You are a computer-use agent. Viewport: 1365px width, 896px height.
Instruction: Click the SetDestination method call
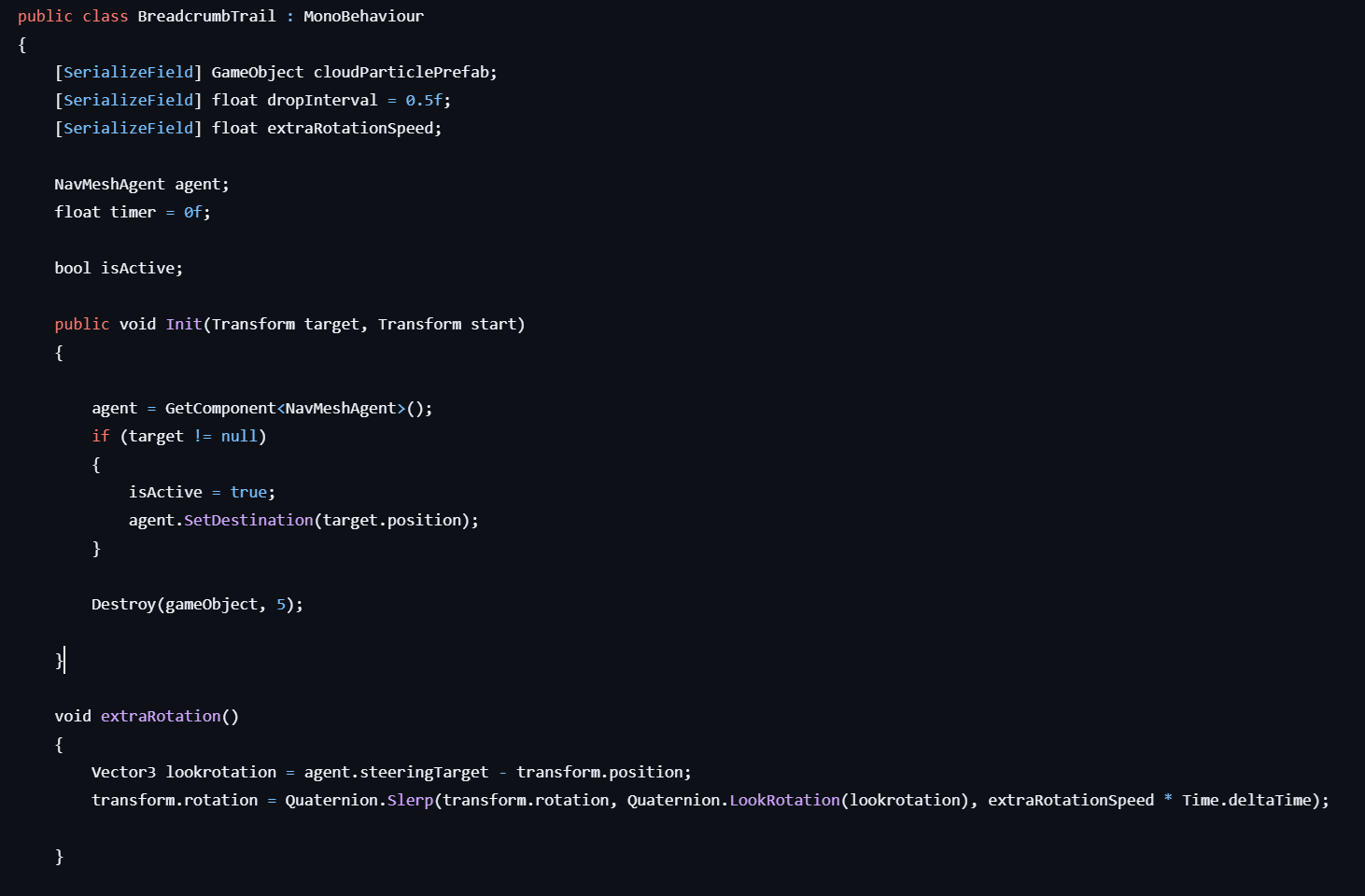click(248, 520)
